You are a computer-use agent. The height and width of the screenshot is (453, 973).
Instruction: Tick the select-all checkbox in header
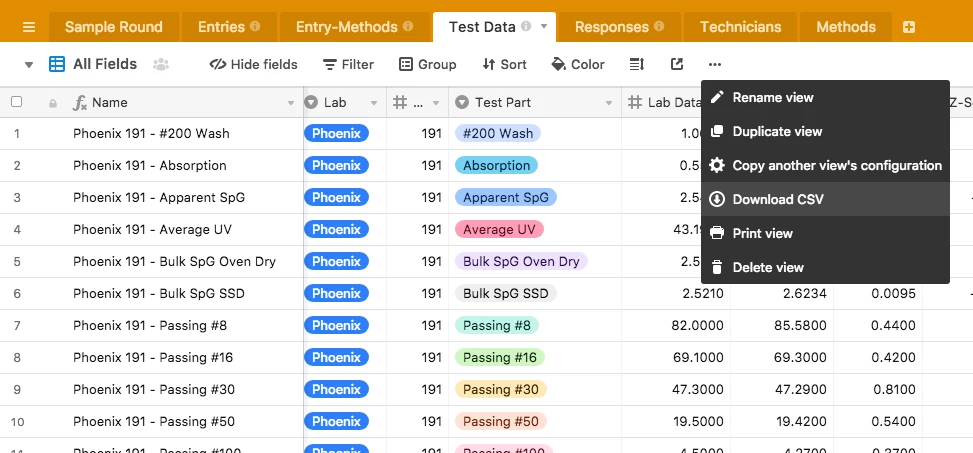pos(17,102)
